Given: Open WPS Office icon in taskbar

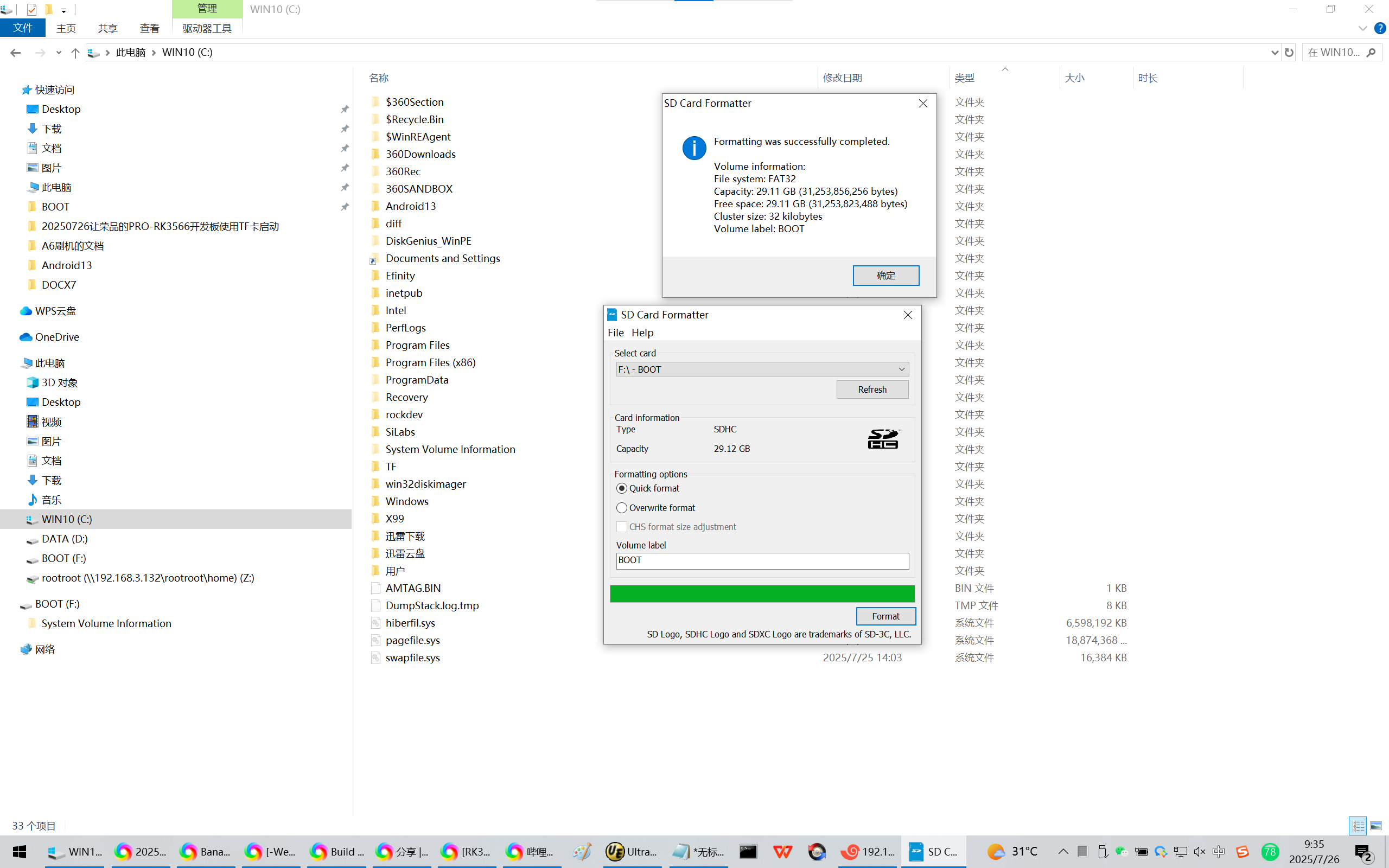Looking at the screenshot, I should (x=782, y=851).
